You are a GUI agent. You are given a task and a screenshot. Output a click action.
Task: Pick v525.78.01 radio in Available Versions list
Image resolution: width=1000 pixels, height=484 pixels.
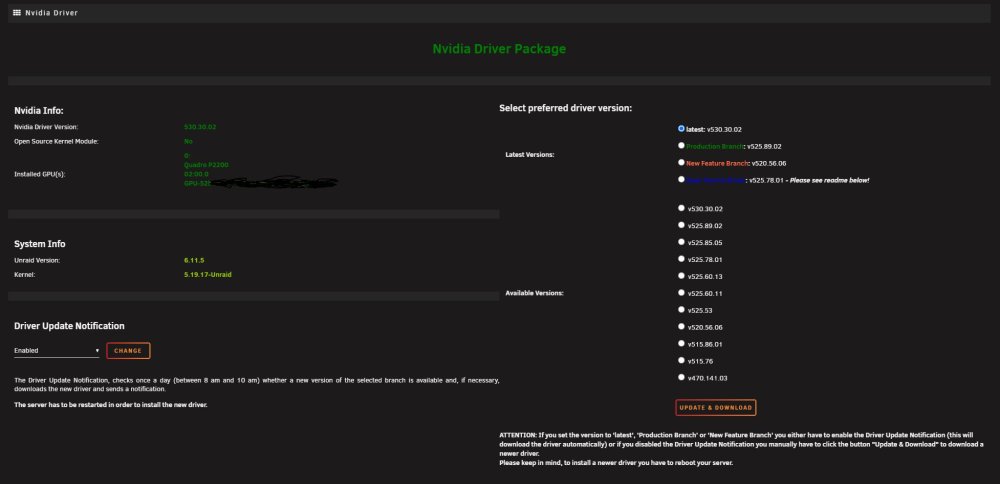[681, 259]
